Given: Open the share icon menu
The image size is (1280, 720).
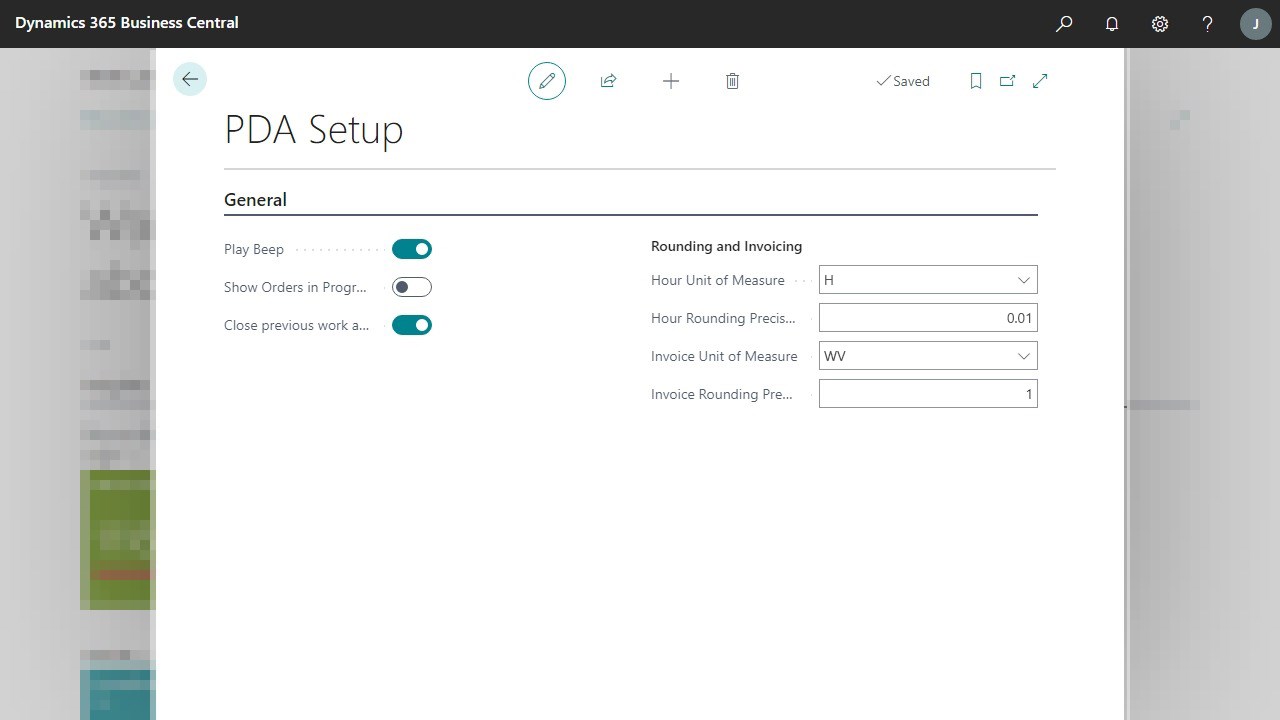Looking at the screenshot, I should point(608,81).
